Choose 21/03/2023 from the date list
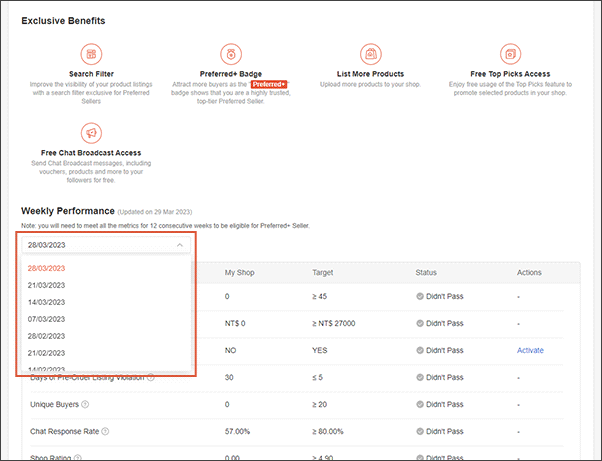The width and height of the screenshot is (602, 461). [x=47, y=285]
